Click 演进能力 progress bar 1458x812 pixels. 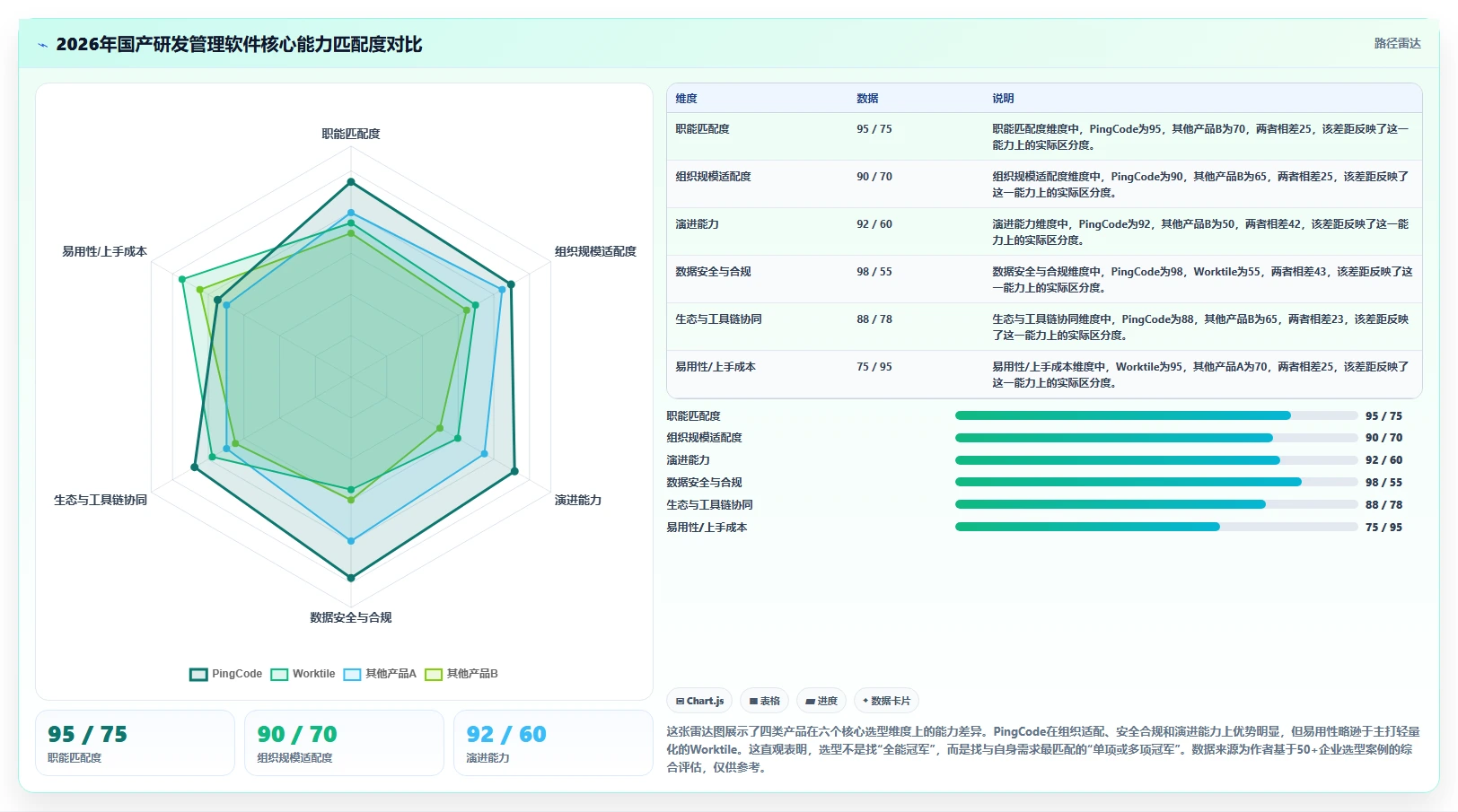click(x=1156, y=460)
